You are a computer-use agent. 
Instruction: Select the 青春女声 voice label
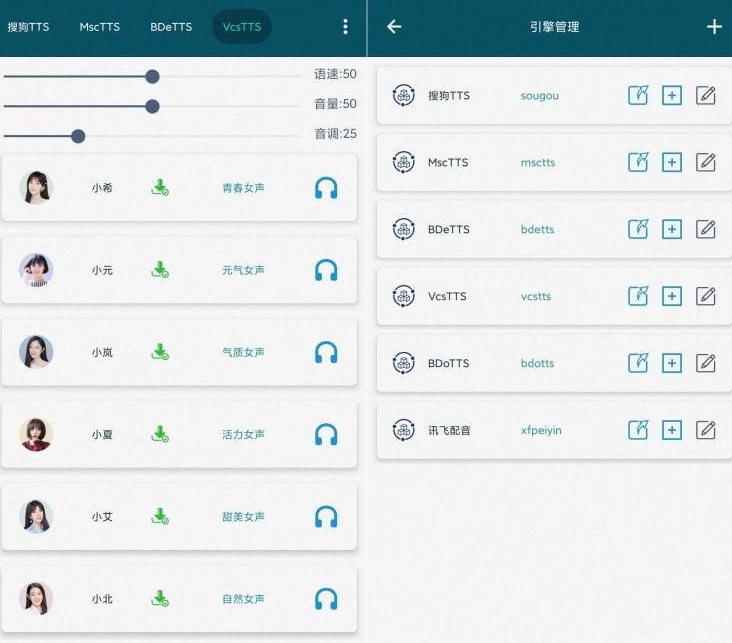tap(243, 188)
